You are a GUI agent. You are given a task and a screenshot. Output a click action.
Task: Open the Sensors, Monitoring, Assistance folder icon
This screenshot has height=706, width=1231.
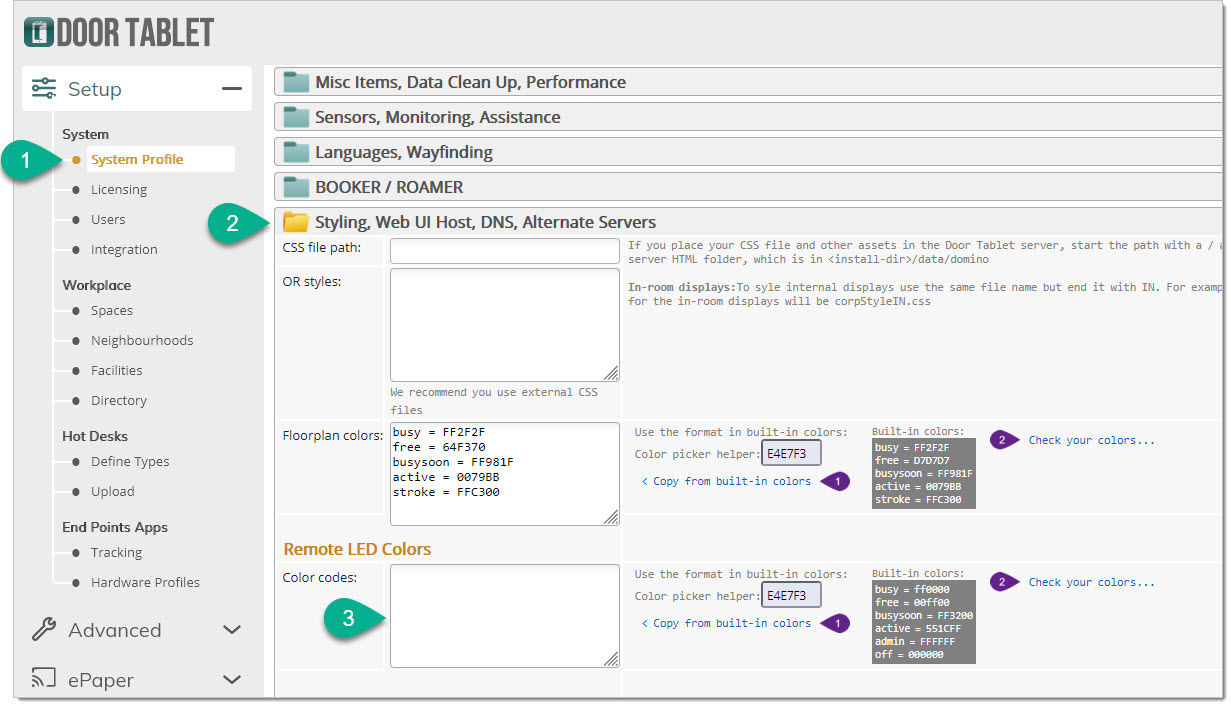[296, 117]
